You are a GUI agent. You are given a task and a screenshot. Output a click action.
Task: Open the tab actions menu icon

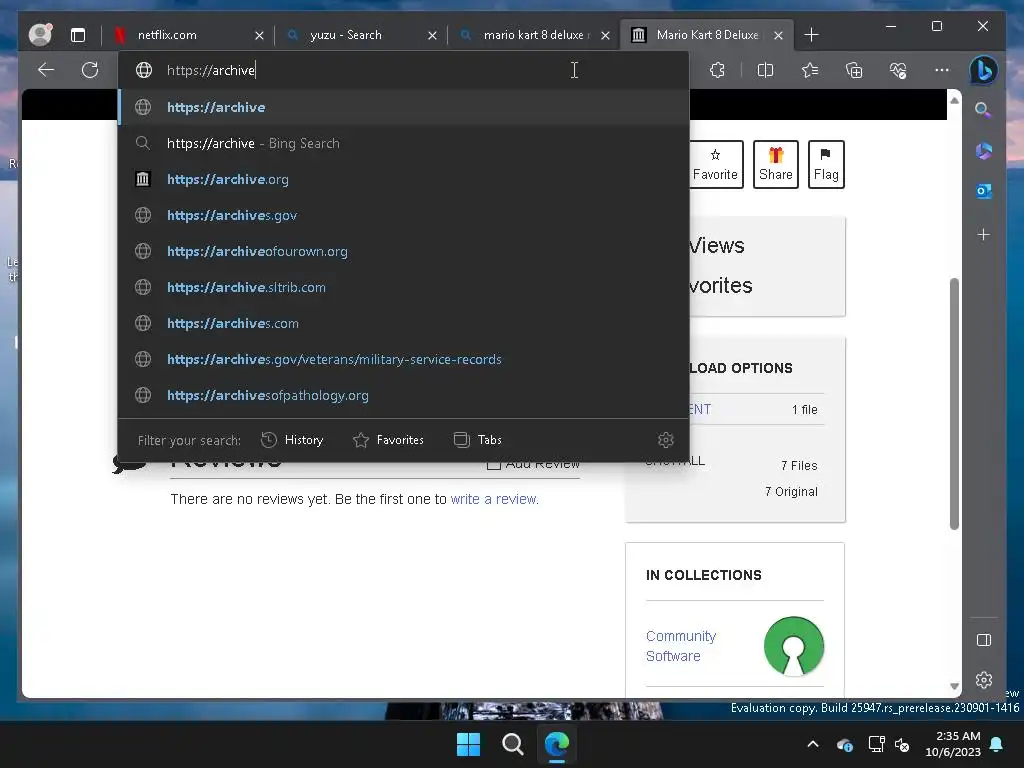[78, 35]
